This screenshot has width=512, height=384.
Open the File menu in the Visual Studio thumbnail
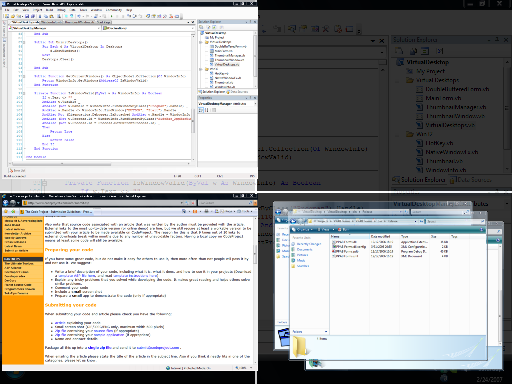pyautogui.click(x=7, y=10)
